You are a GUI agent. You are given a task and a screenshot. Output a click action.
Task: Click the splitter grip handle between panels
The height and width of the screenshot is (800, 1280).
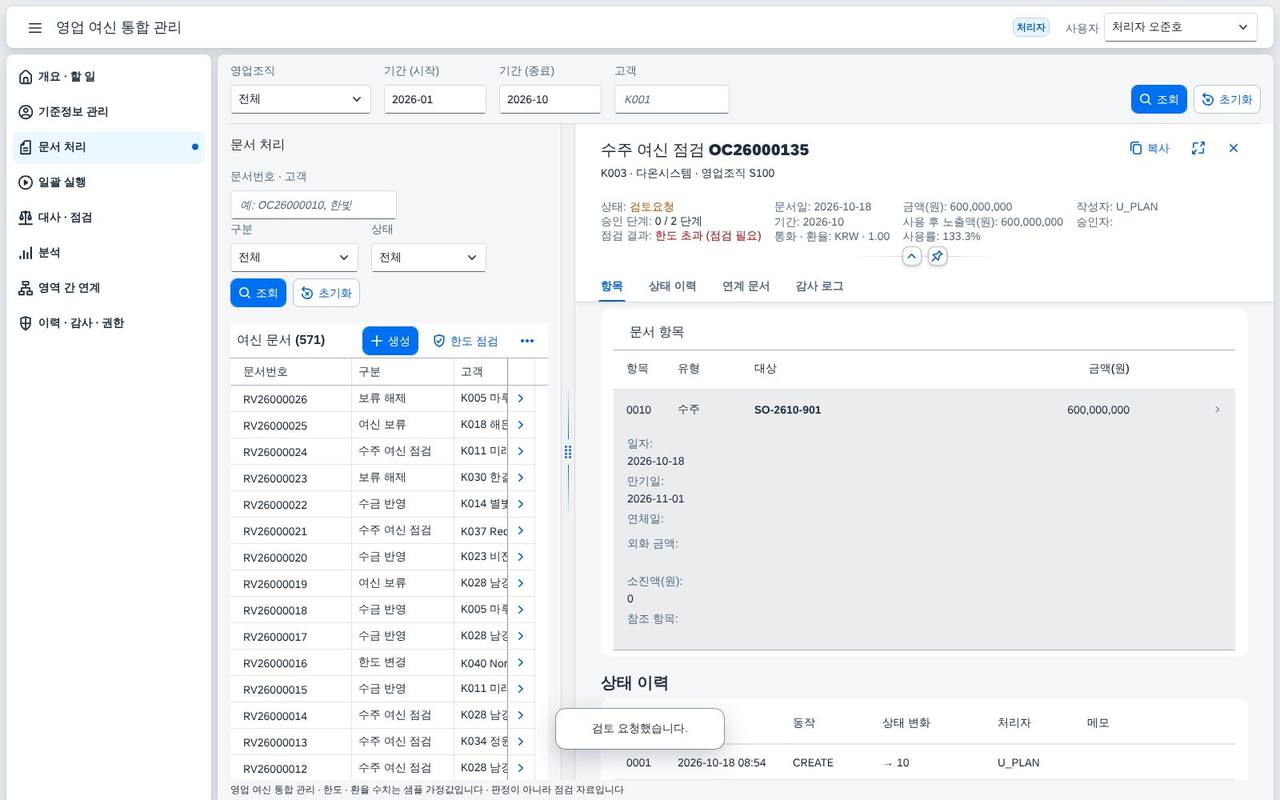(568, 452)
